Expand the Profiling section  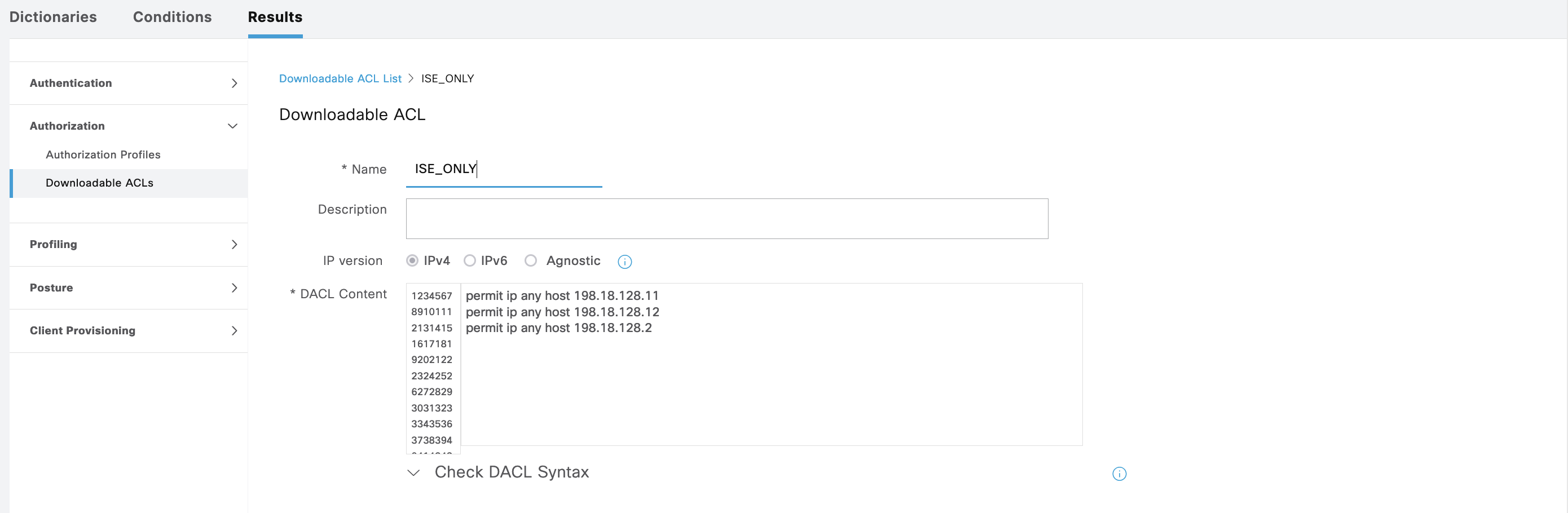tap(234, 245)
